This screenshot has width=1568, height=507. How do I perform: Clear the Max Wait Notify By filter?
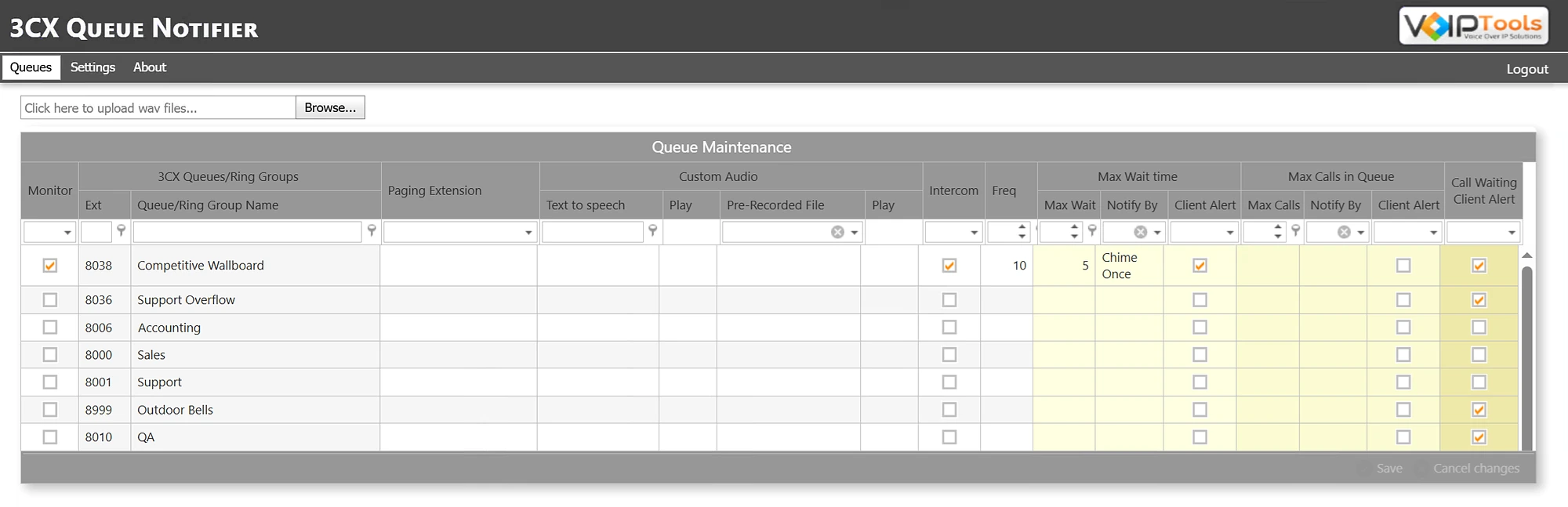pyautogui.click(x=1141, y=232)
